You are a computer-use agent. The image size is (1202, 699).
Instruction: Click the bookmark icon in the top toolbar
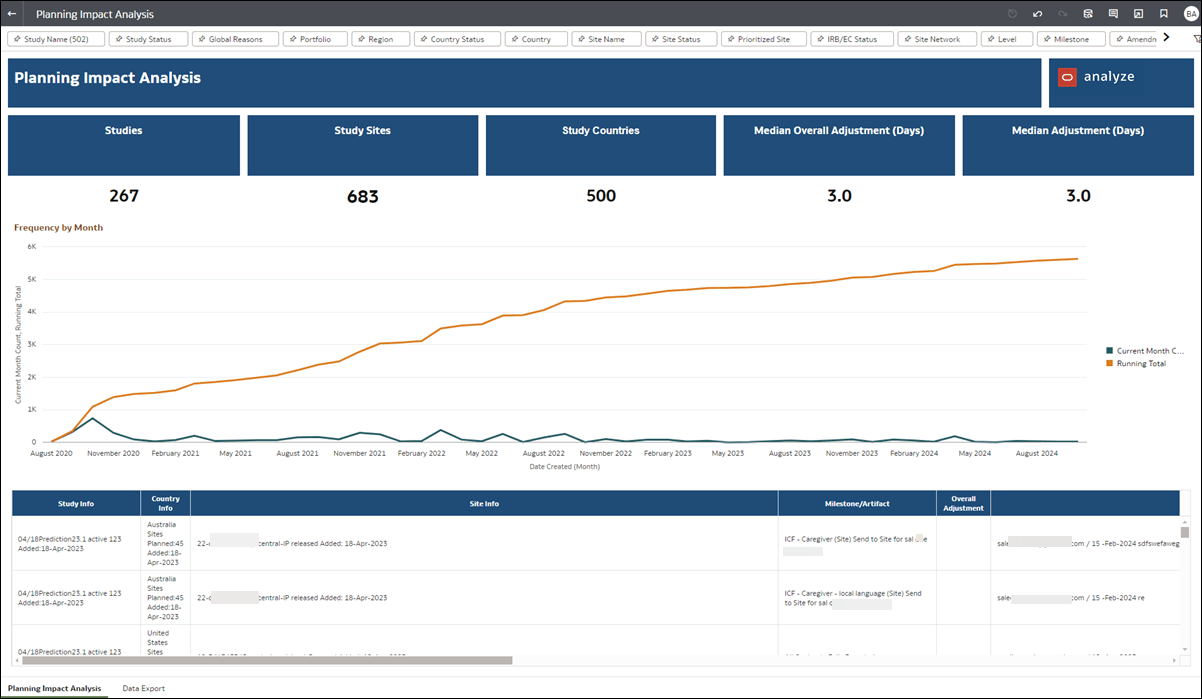tap(1163, 14)
